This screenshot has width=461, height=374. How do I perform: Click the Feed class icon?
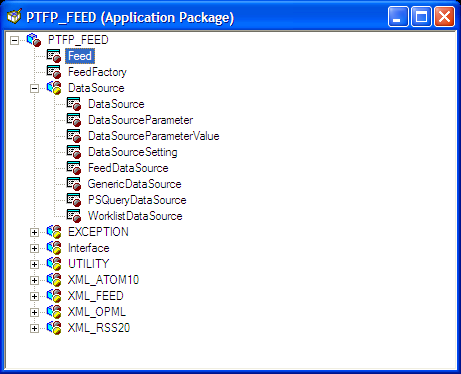(x=54, y=56)
